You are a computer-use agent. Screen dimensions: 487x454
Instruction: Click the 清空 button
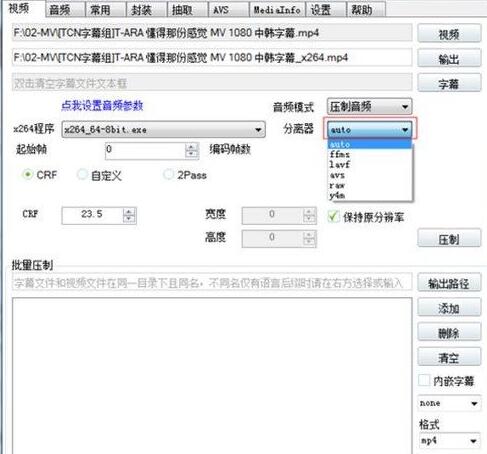tap(449, 357)
